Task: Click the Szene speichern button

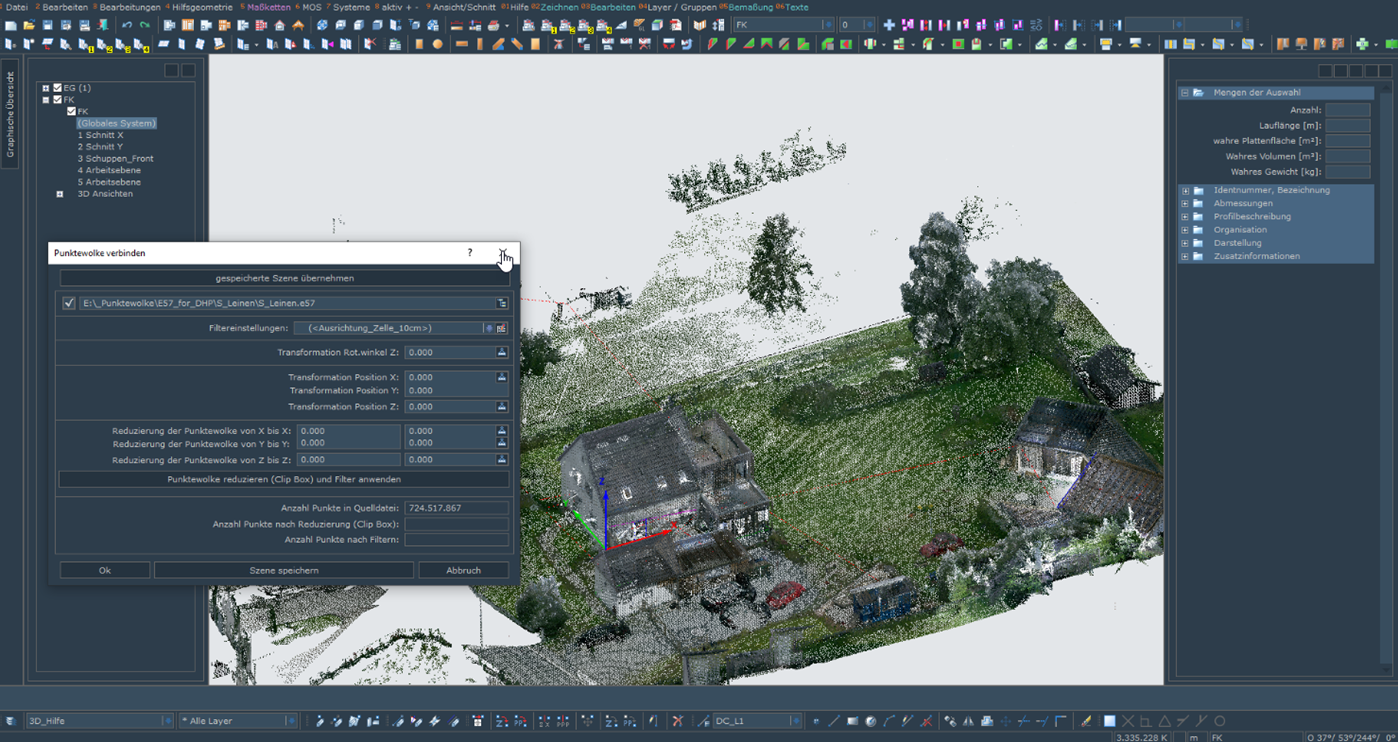Action: 284,570
